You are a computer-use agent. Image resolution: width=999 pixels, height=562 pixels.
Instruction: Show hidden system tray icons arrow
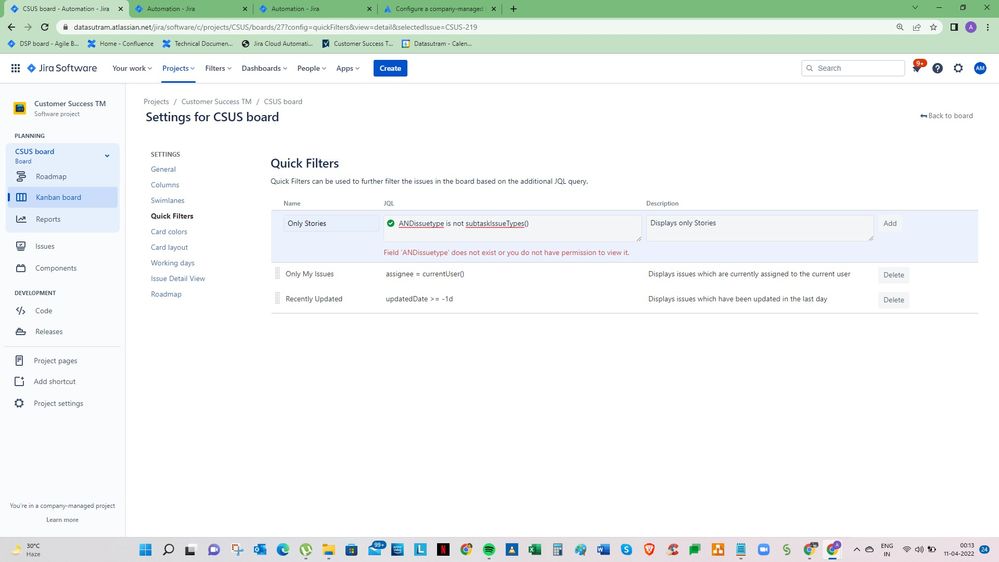click(856, 549)
